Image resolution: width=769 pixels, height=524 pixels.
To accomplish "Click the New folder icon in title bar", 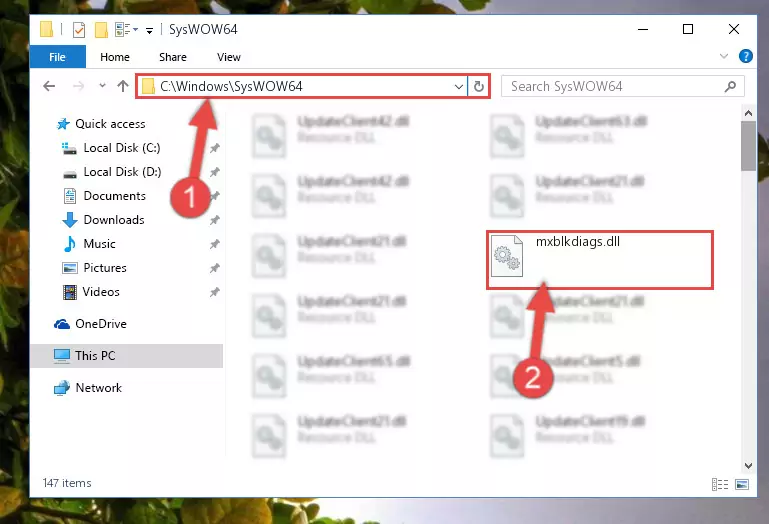I will (x=101, y=30).
